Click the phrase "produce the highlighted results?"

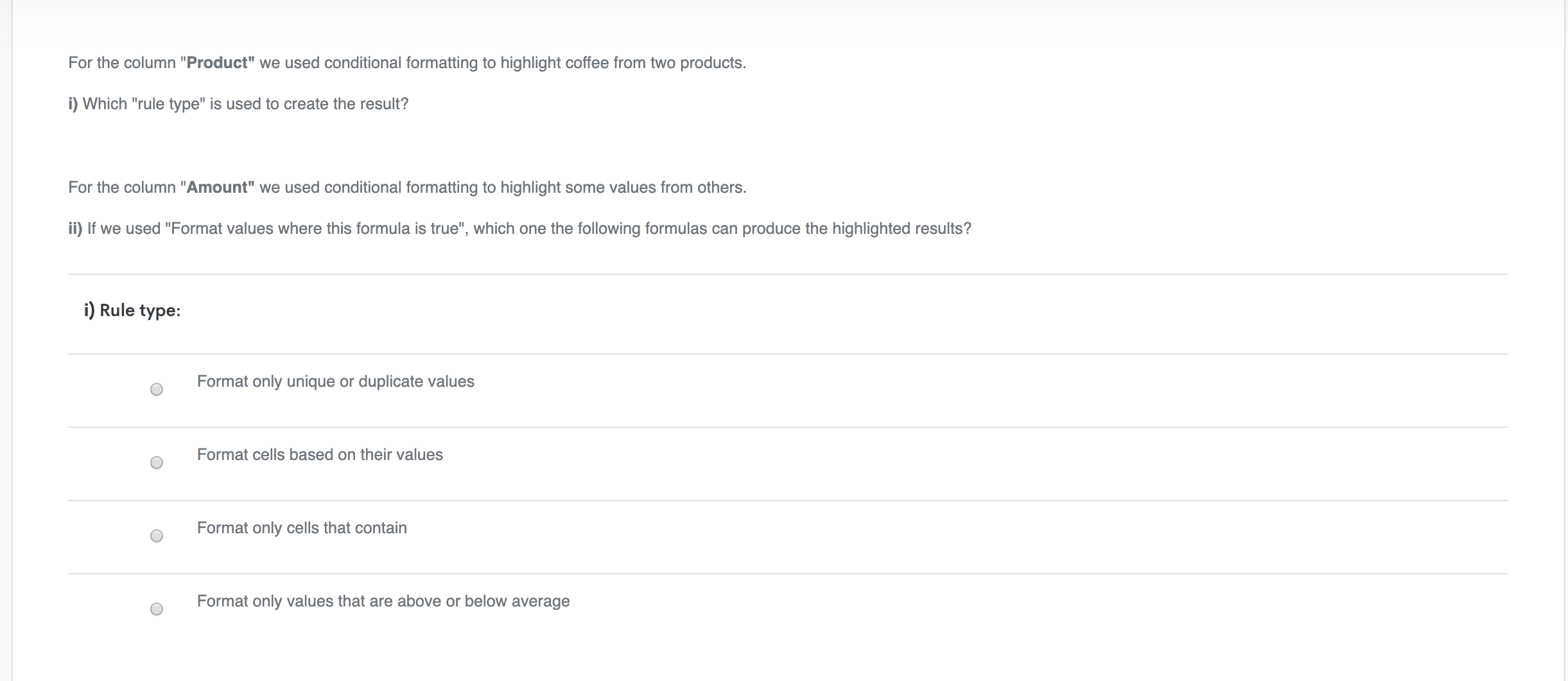(x=857, y=229)
